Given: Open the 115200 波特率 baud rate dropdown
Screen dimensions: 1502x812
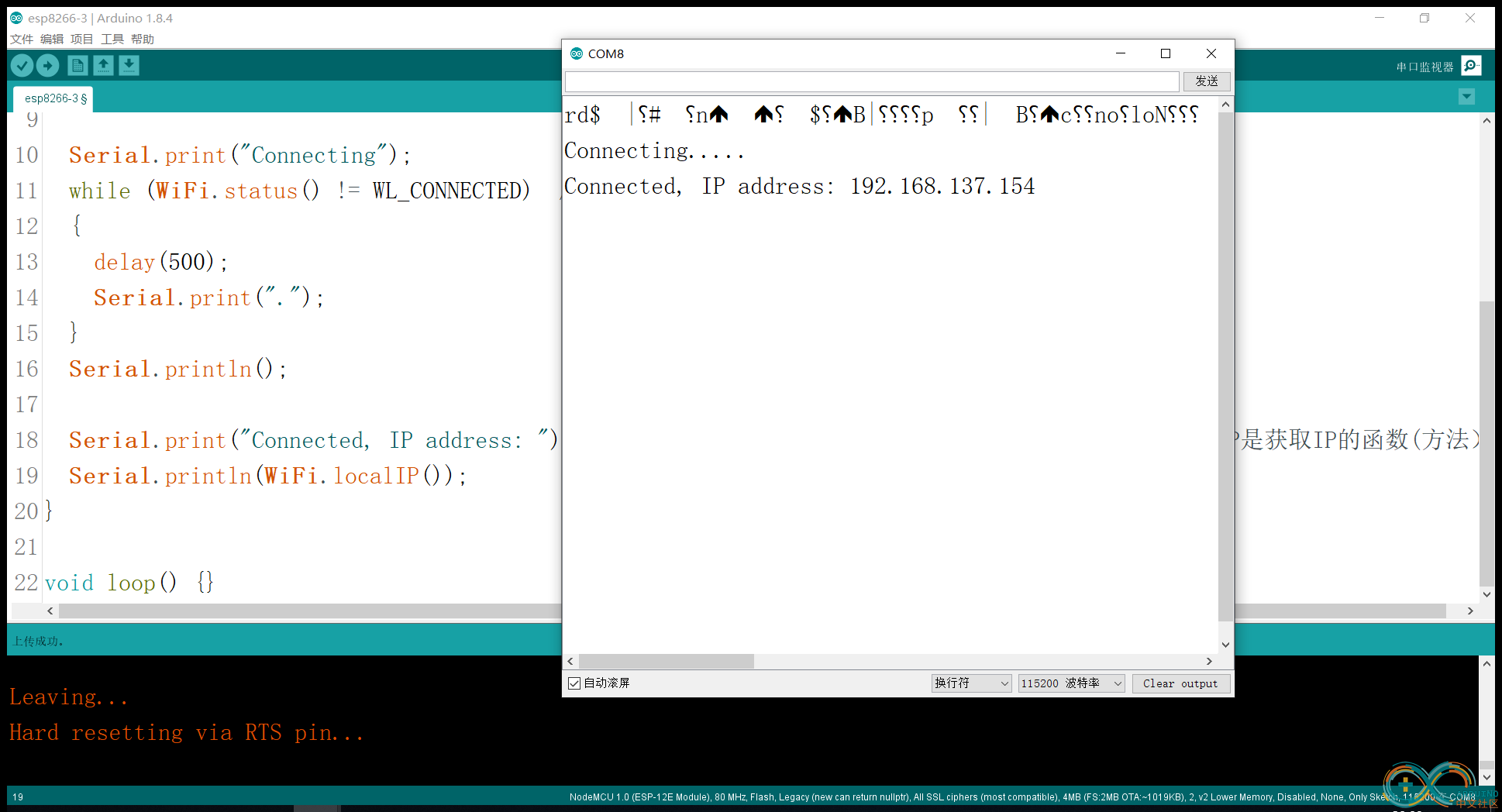Looking at the screenshot, I should coord(1071,683).
